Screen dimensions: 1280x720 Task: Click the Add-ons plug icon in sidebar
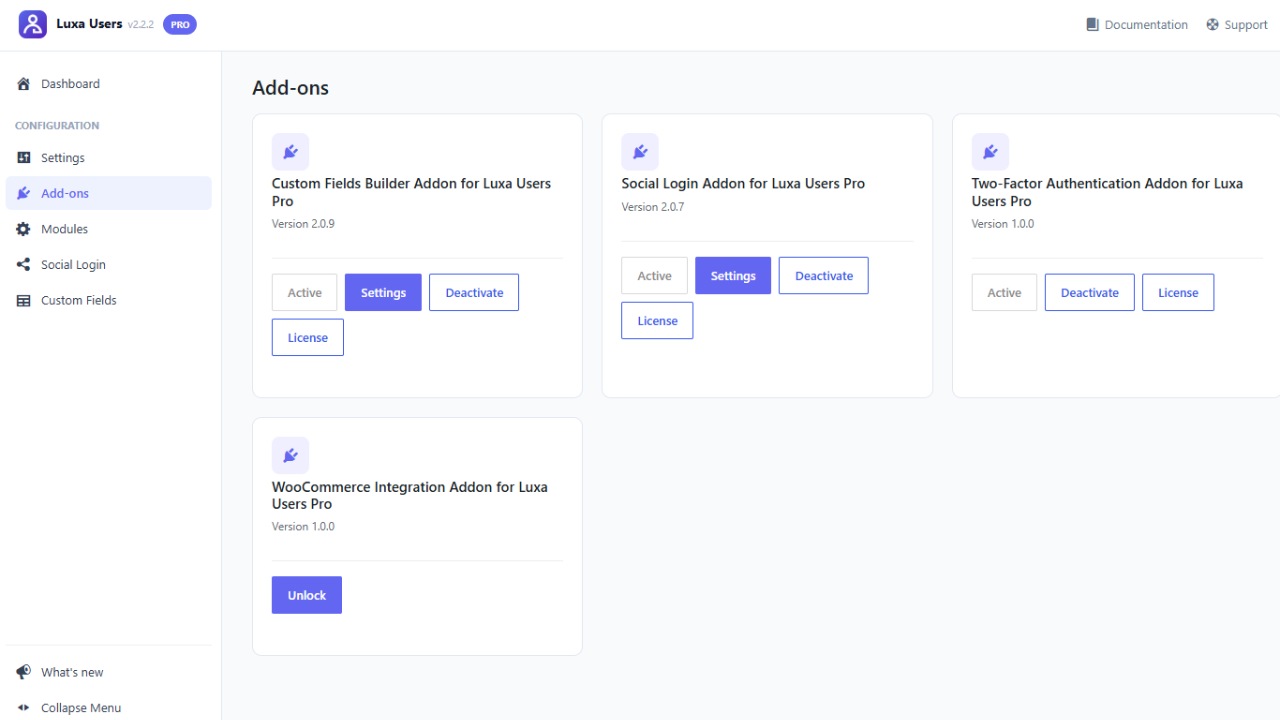(24, 193)
